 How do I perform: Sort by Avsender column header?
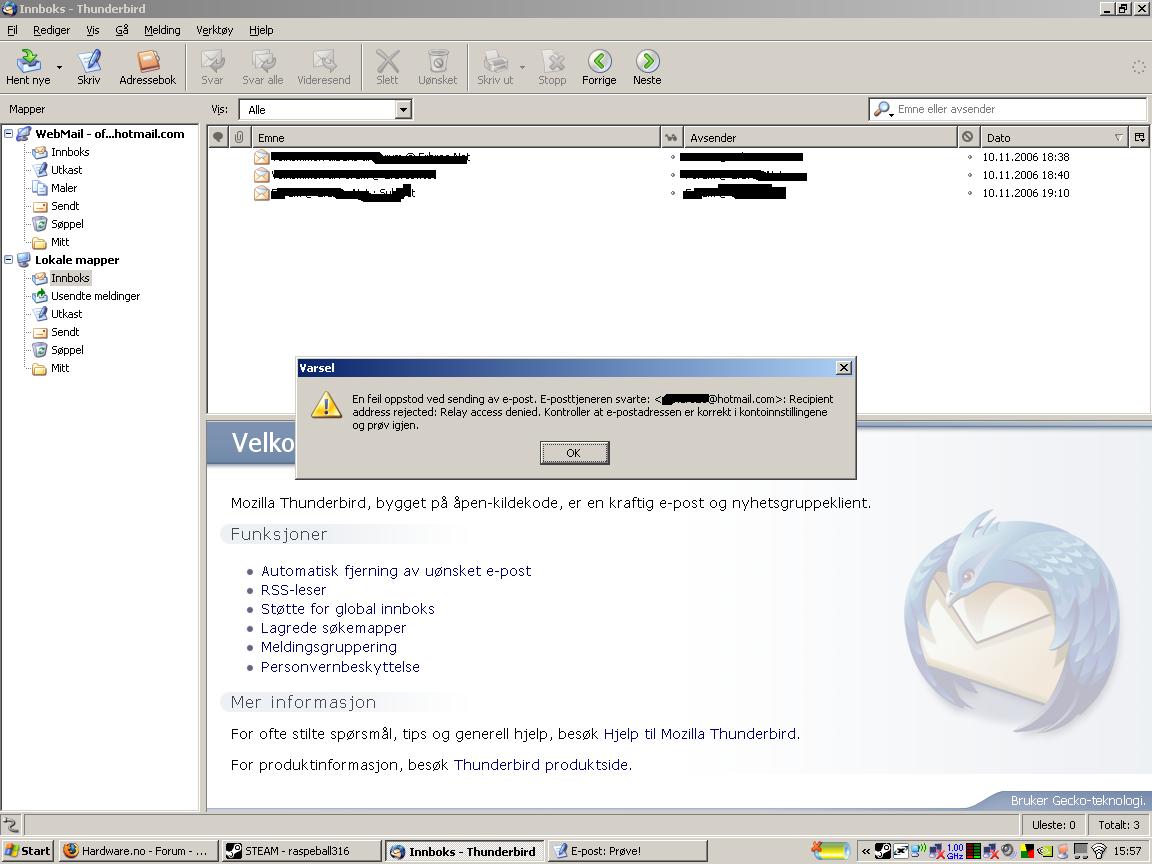(x=821, y=137)
